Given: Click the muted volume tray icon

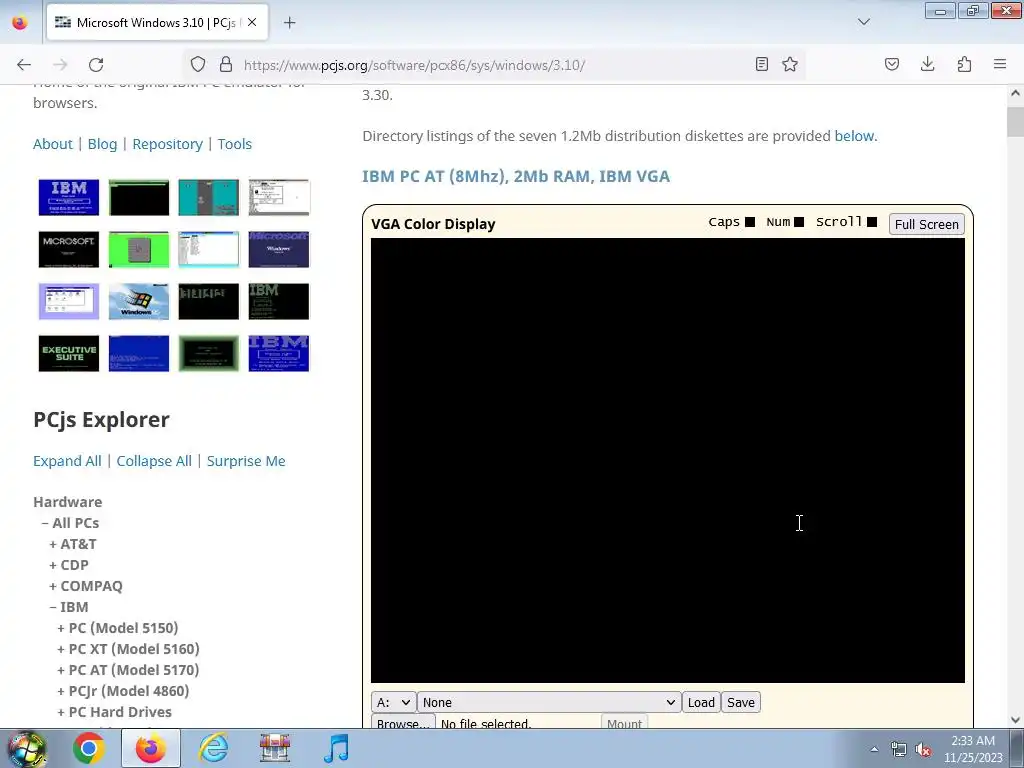Looking at the screenshot, I should (x=923, y=750).
